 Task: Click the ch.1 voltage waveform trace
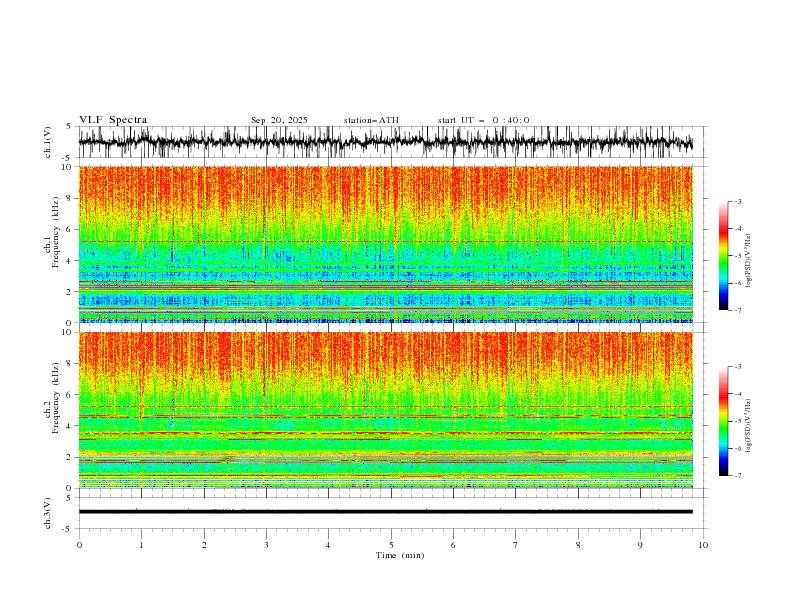pyautogui.click(x=385, y=142)
